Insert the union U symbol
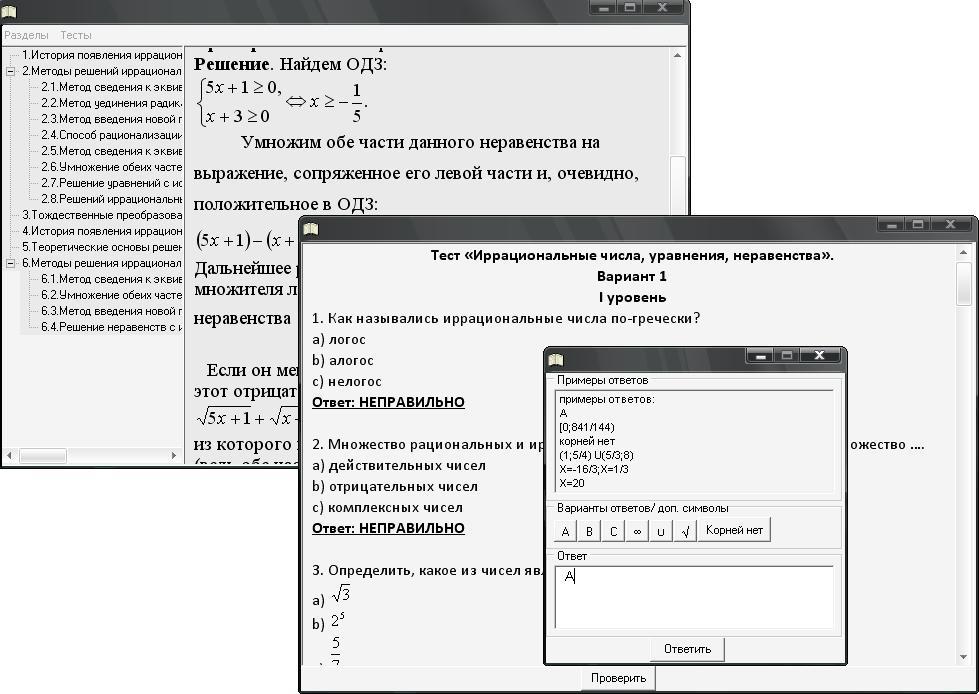The width and height of the screenshot is (979, 694). (661, 531)
